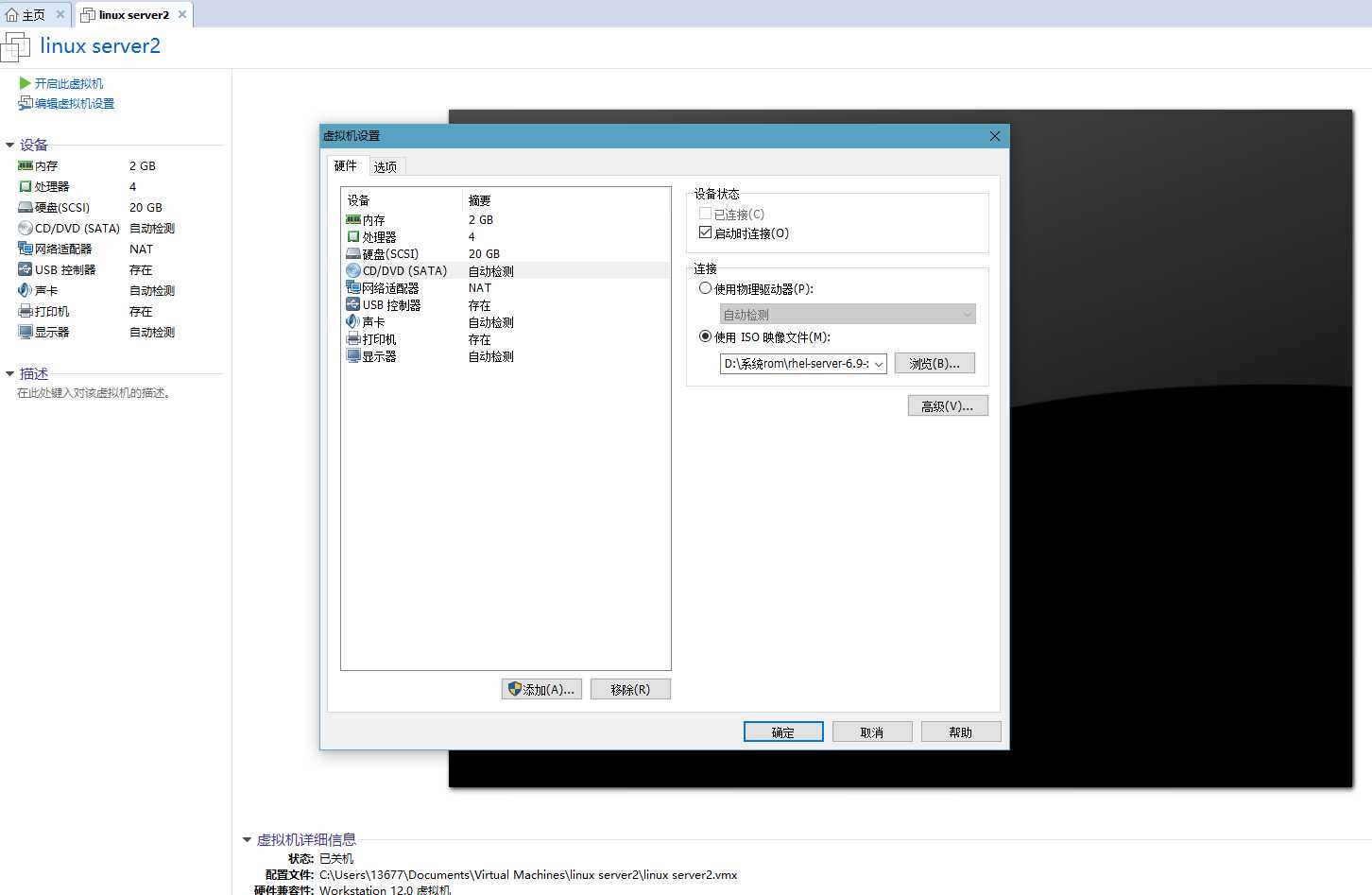
Task: Select the 使用 ISO 映像文件(M) radio button
Action: (705, 336)
